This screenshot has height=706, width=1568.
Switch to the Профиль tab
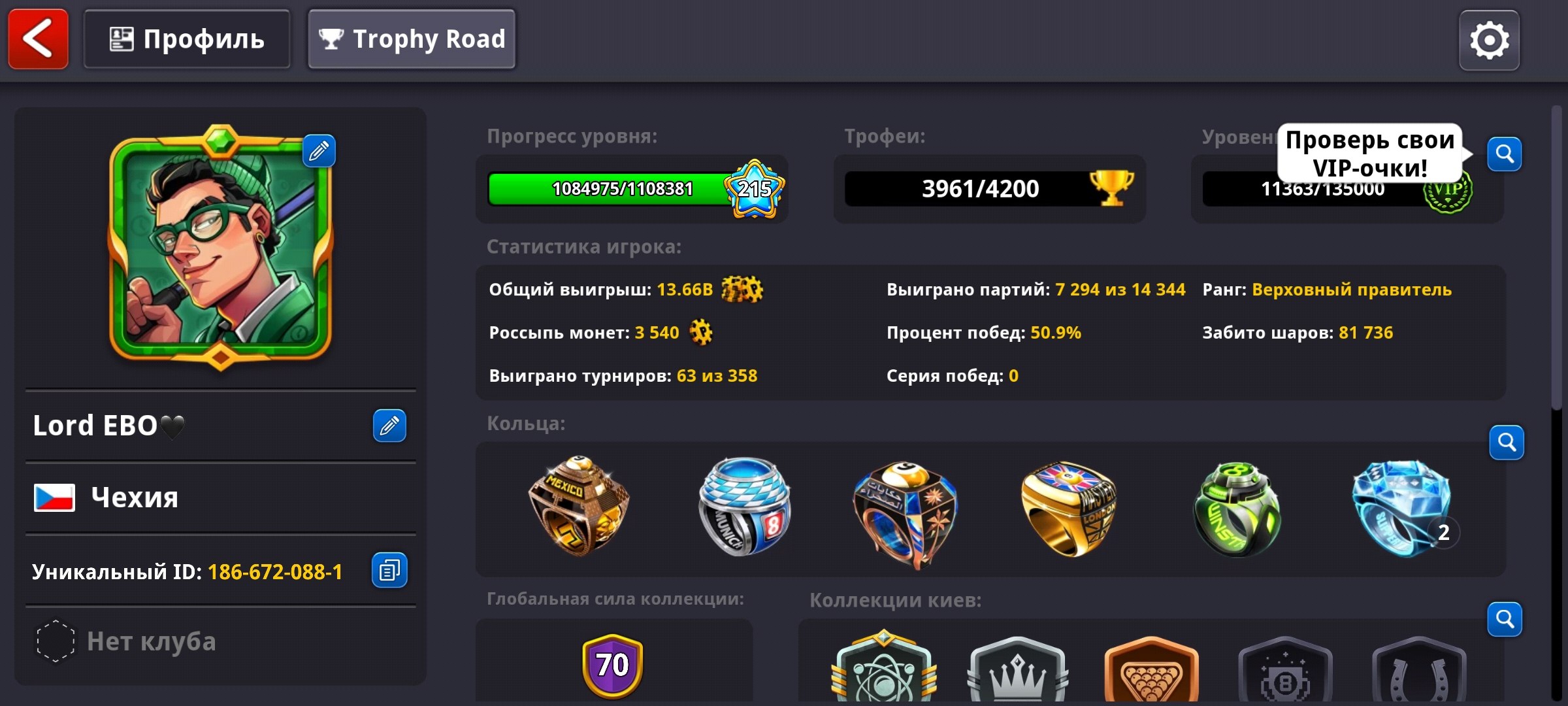[x=187, y=39]
